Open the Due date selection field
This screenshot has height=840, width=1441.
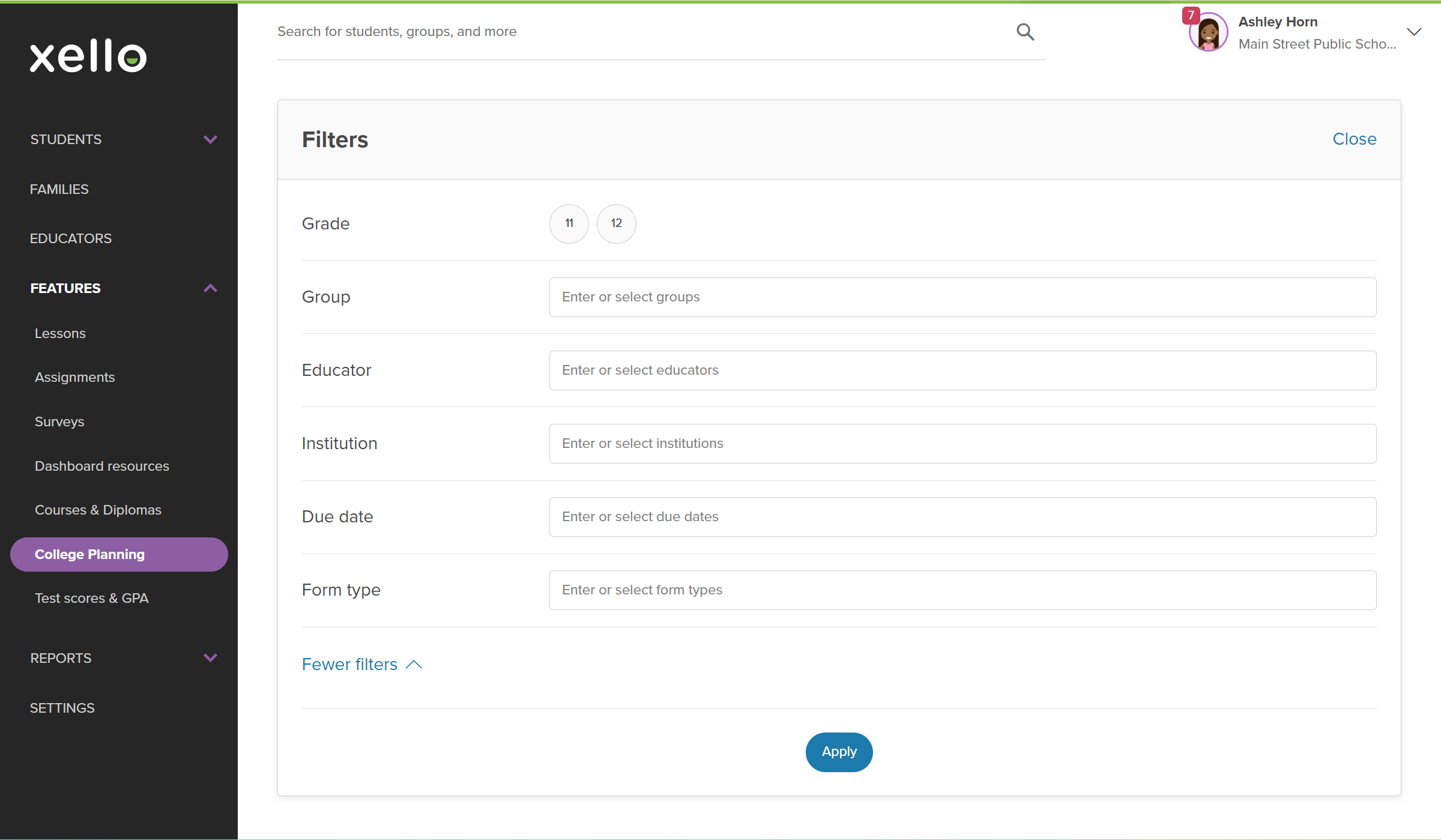962,517
